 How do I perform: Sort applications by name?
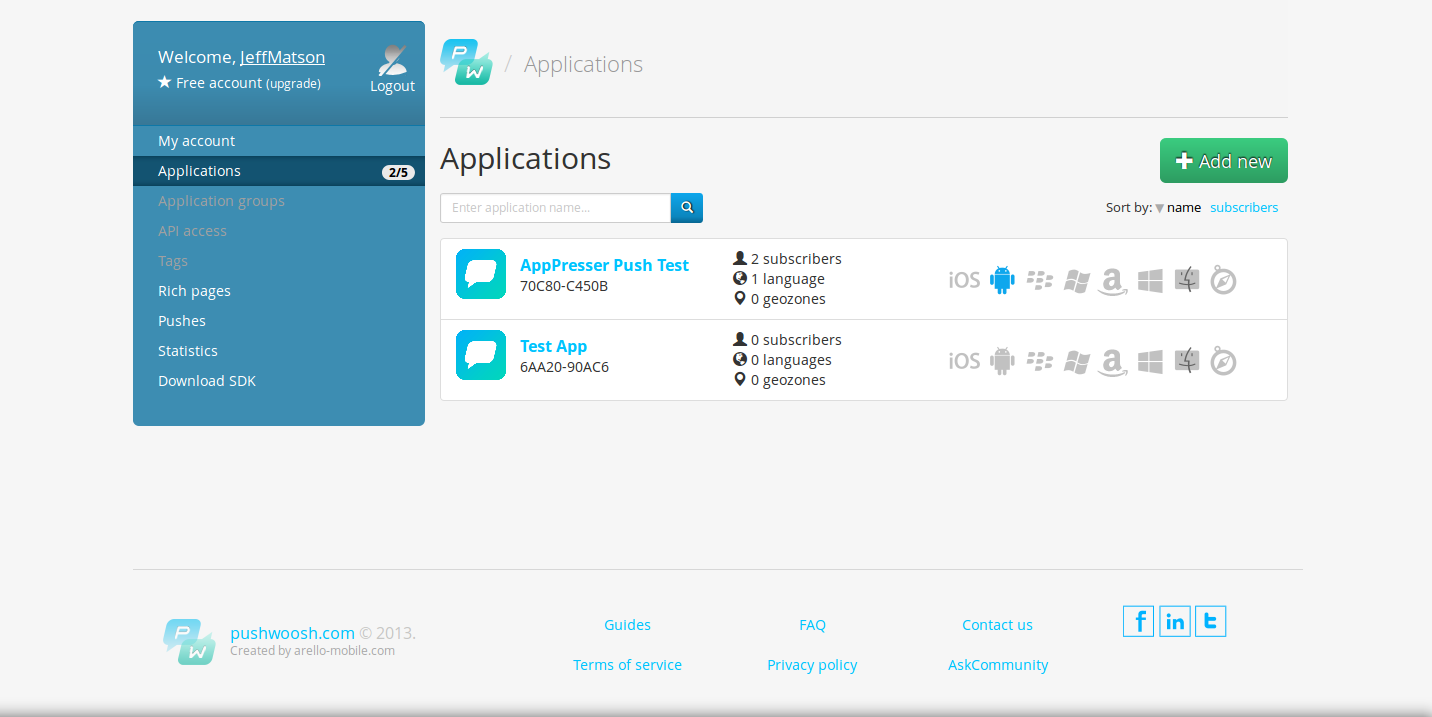pos(1184,208)
